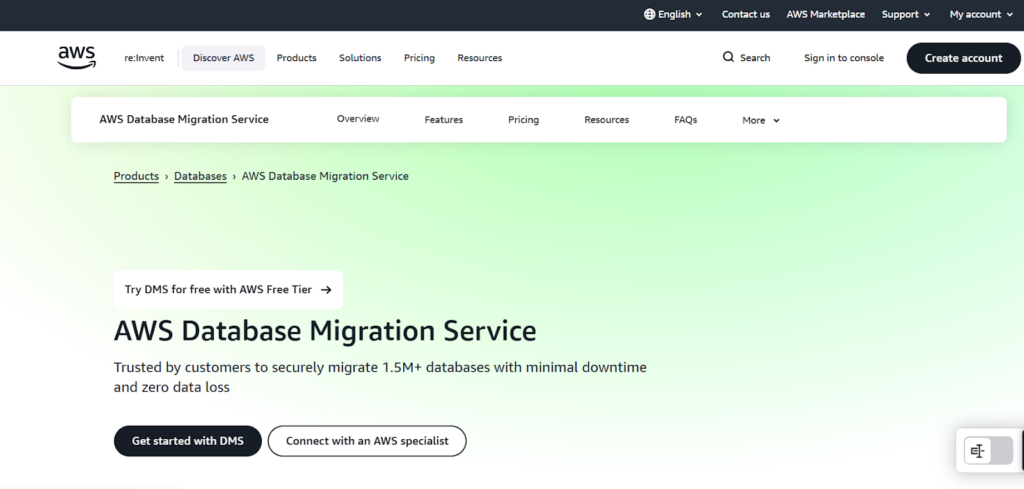Viewport: 1024px width, 489px height.
Task: Click Sign in to console
Action: (x=843, y=58)
